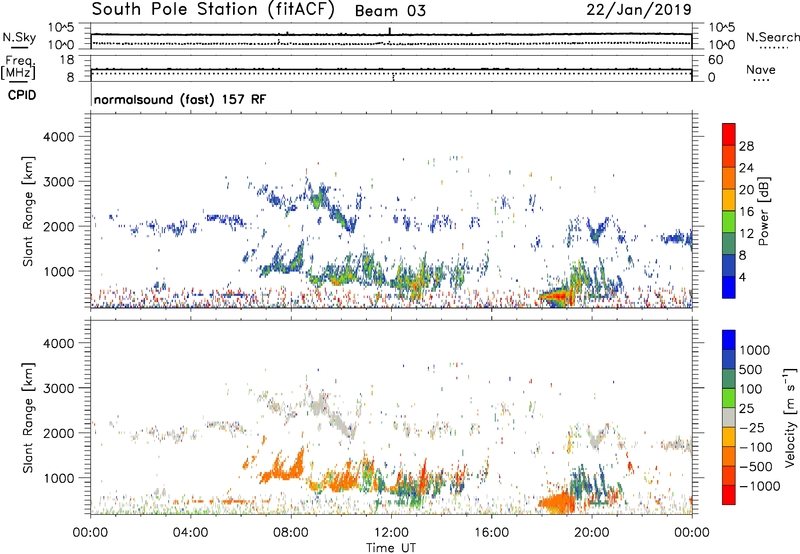Image resolution: width=800 pixels, height=554 pixels.
Task: Click the 'Beam 03' label
Action: click(390, 11)
